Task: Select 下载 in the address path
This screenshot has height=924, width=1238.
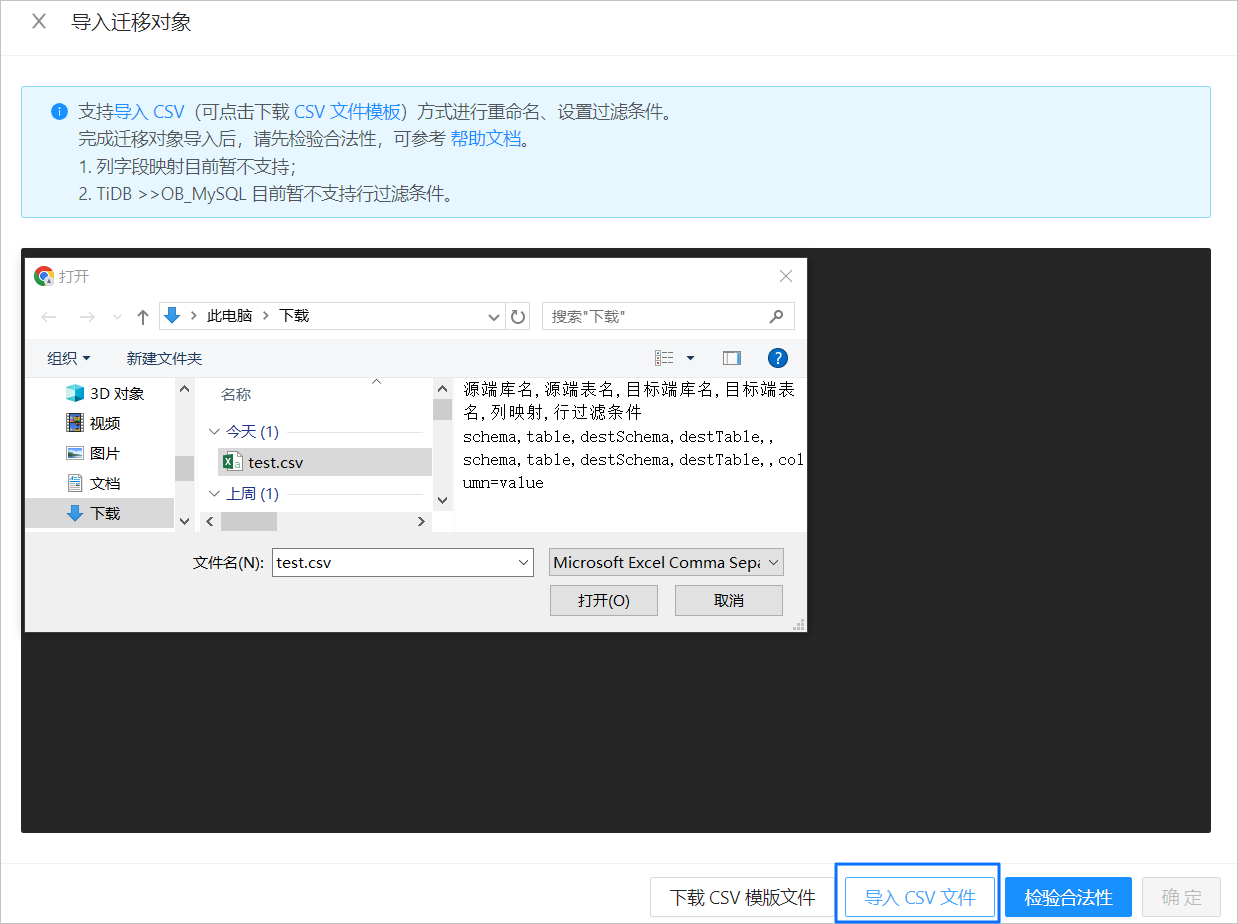Action: click(x=294, y=315)
